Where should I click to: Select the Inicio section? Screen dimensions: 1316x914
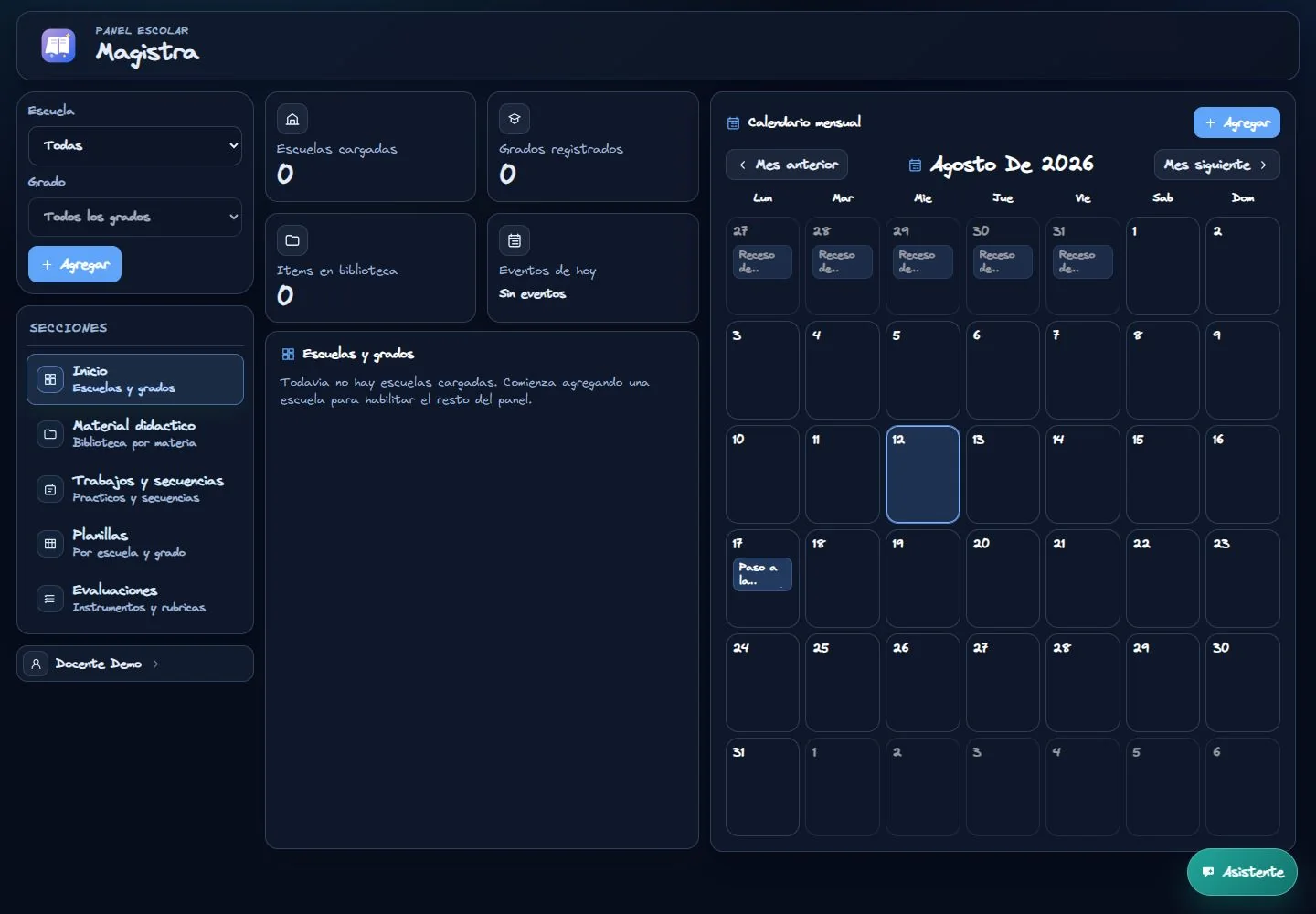click(x=135, y=379)
